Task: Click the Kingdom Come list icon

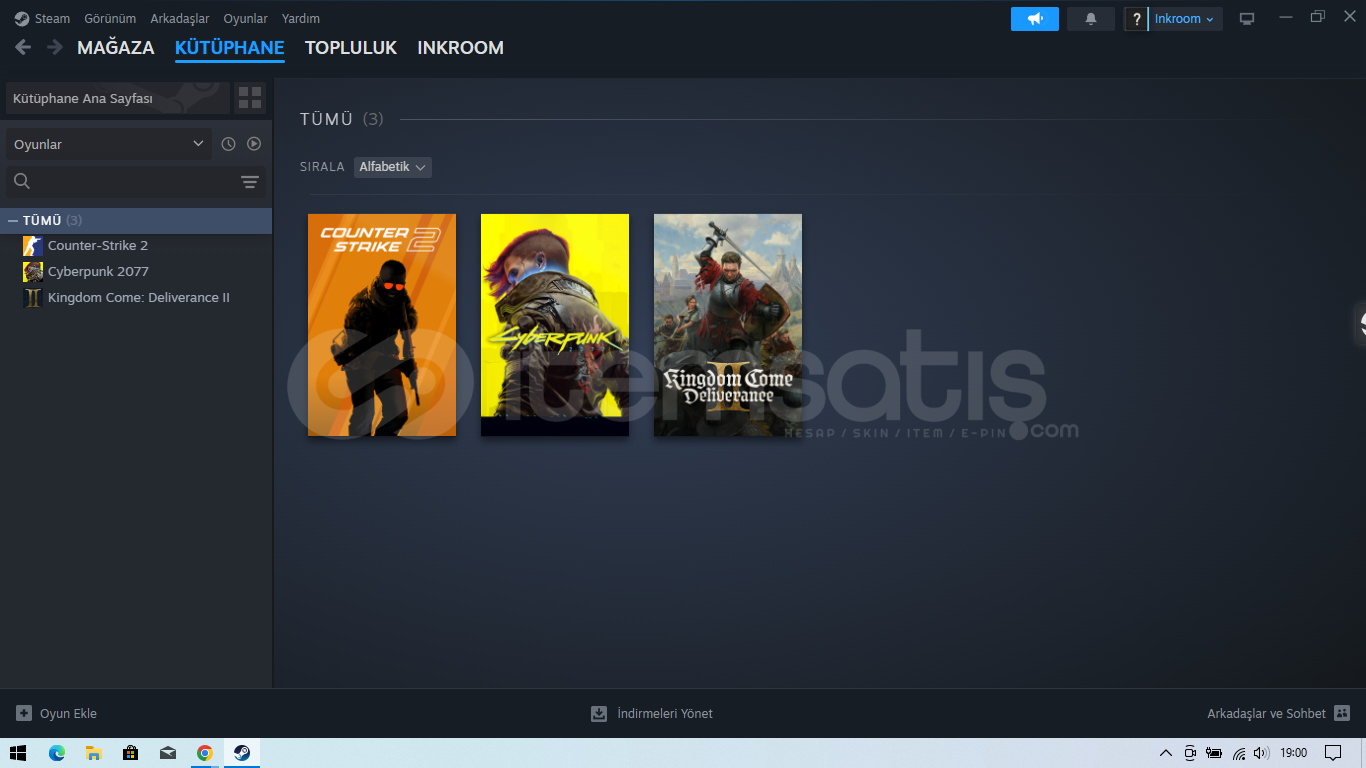Action: click(33, 298)
